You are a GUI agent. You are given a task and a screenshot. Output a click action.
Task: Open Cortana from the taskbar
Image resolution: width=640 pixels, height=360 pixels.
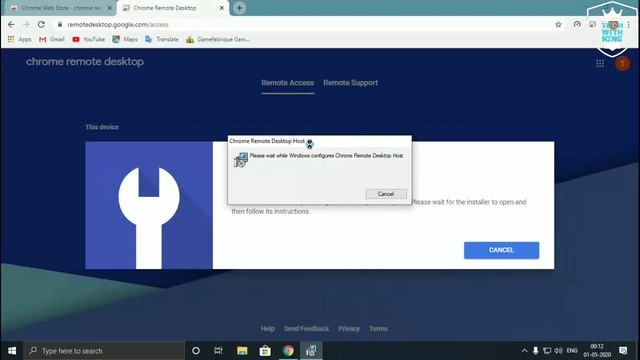(x=196, y=351)
